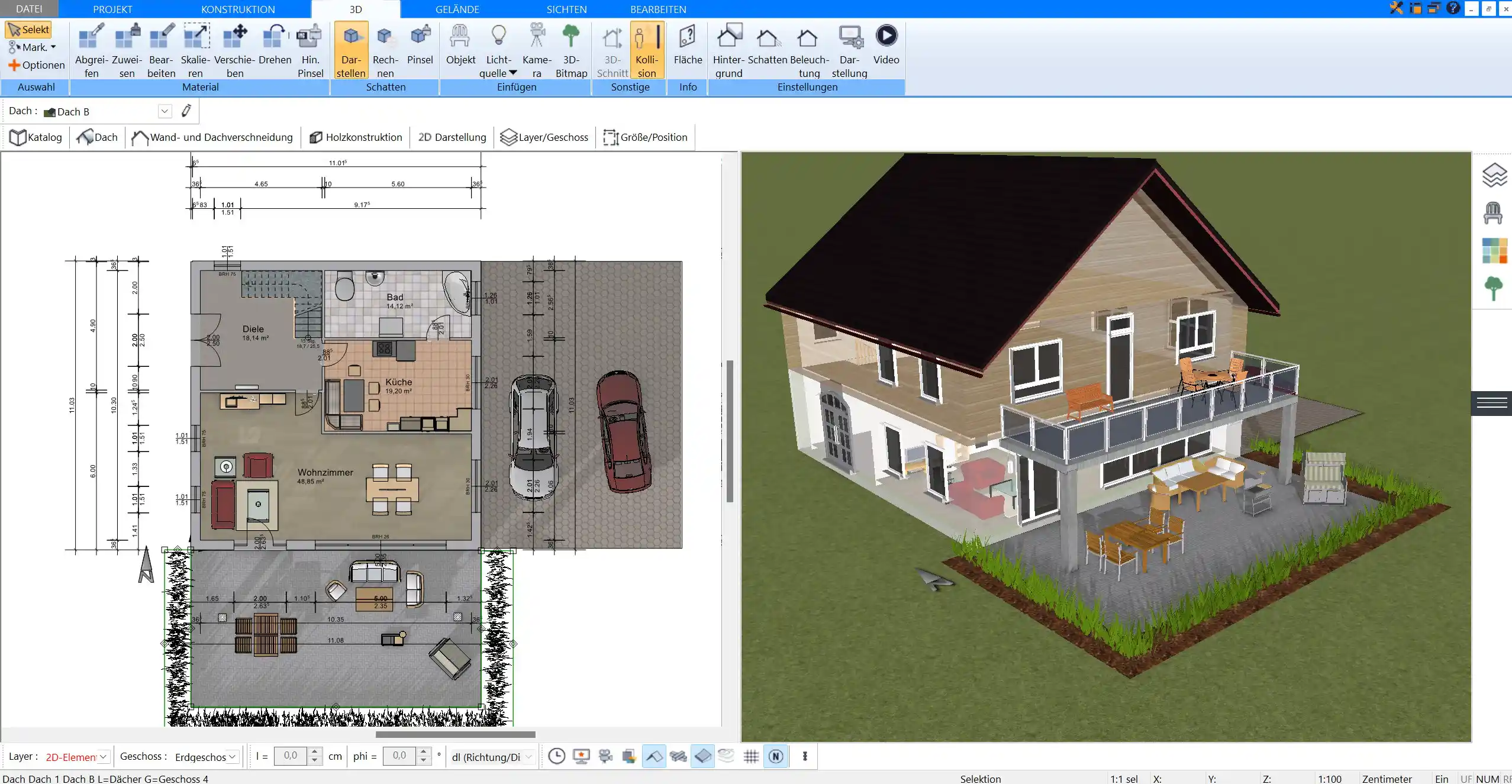Open the materials color palette in sidebar
This screenshot has height=784, width=1512.
[1494, 250]
